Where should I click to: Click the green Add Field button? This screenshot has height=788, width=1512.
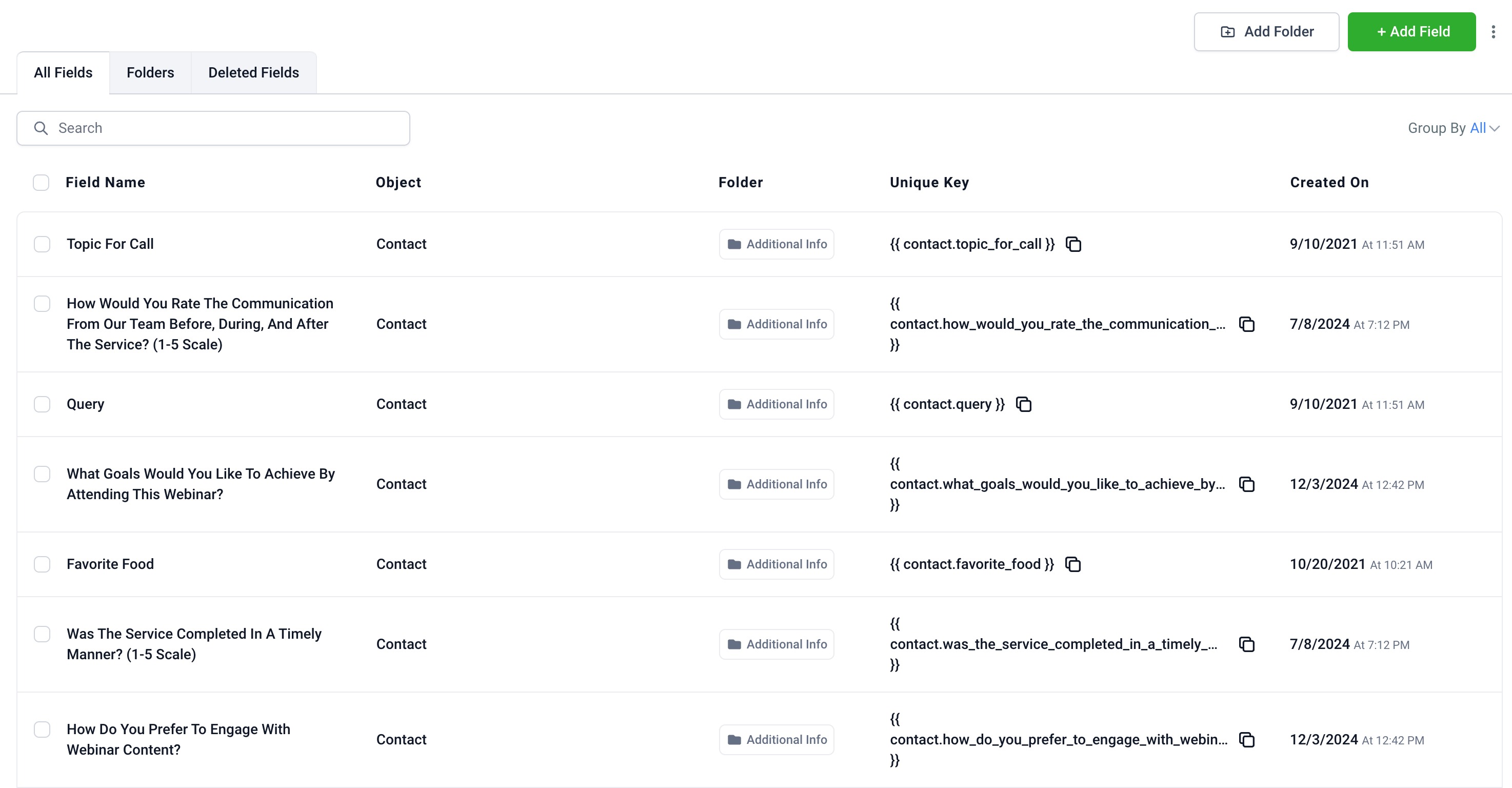1411,32
